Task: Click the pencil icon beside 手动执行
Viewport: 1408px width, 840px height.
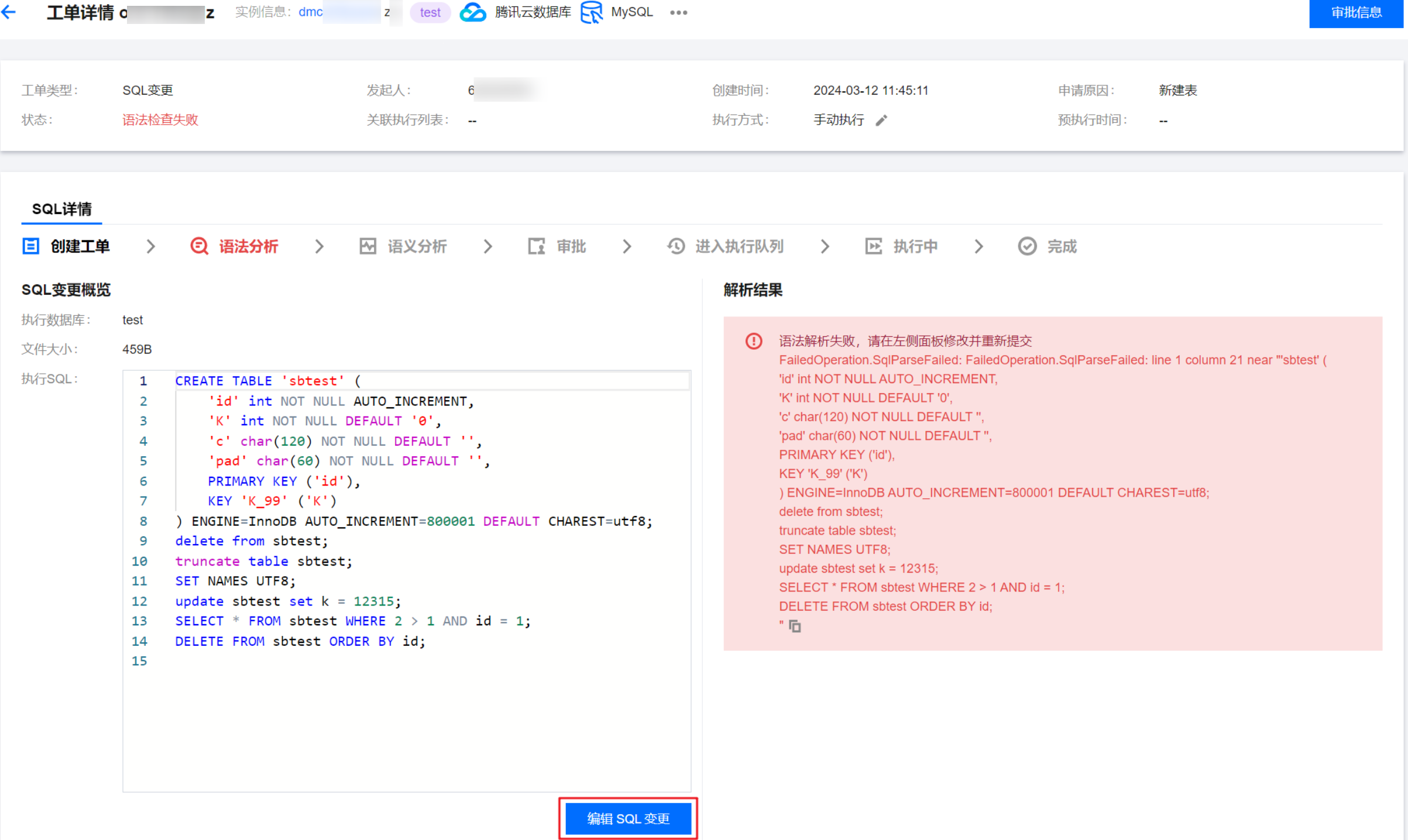Action: coord(881,121)
